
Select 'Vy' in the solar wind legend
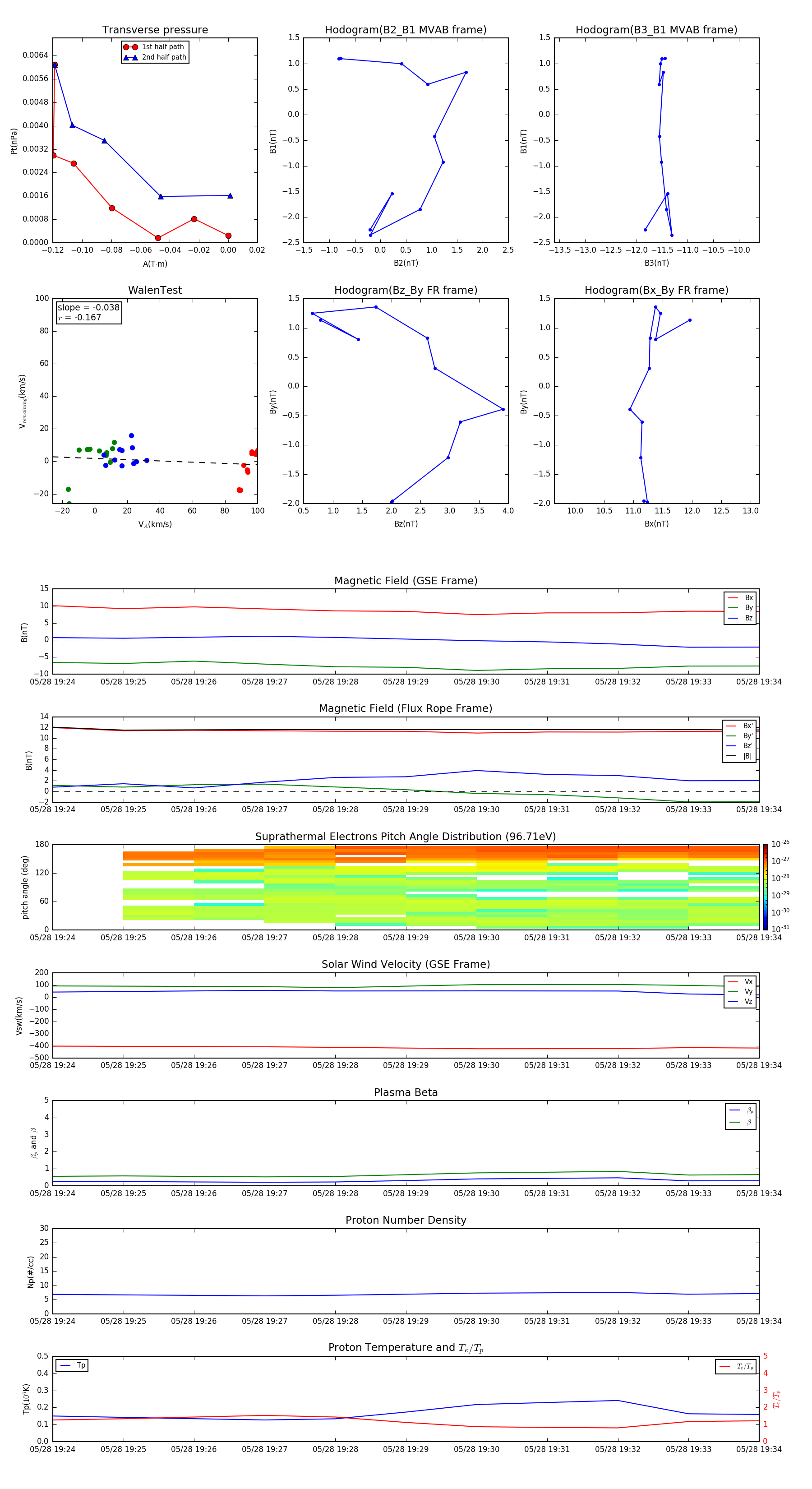(740, 991)
